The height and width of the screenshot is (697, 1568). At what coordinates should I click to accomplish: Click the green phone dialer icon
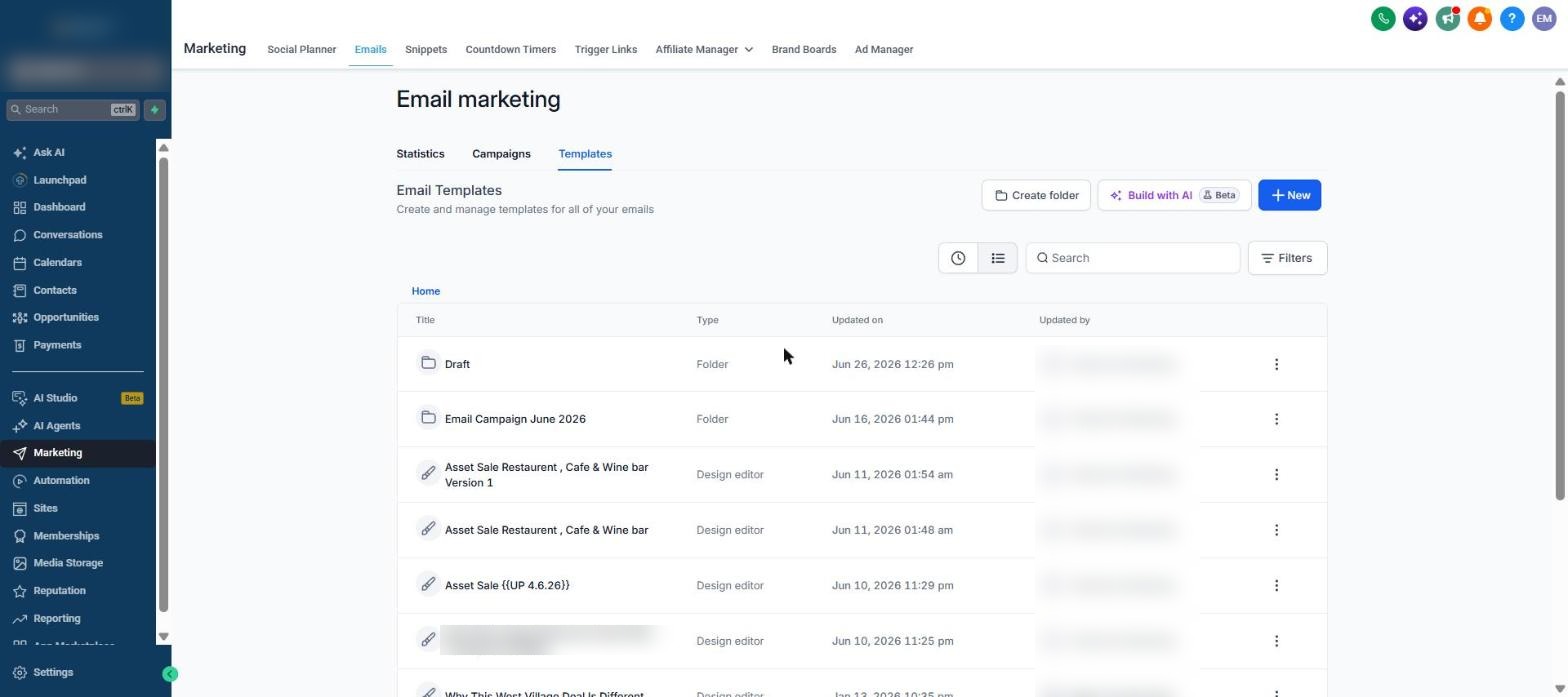coord(1383,18)
